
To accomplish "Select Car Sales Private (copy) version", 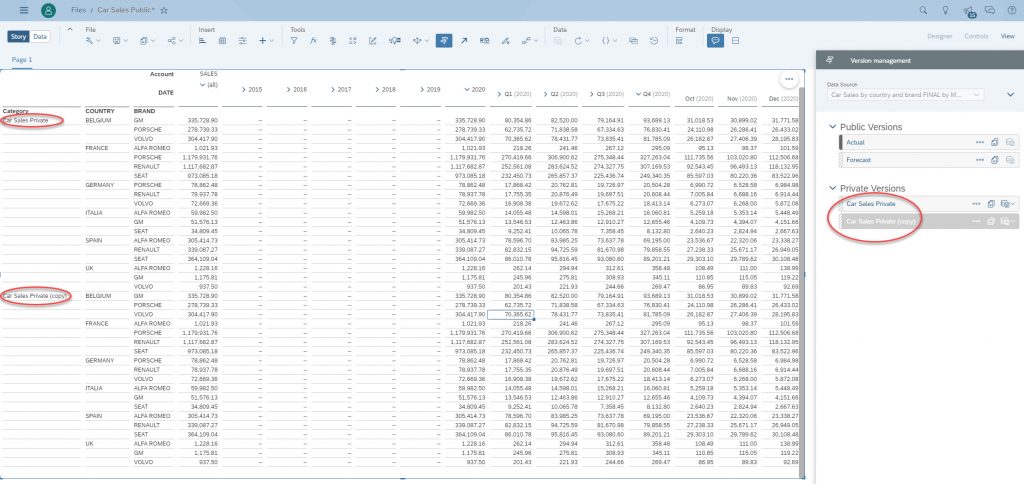I will coord(881,221).
